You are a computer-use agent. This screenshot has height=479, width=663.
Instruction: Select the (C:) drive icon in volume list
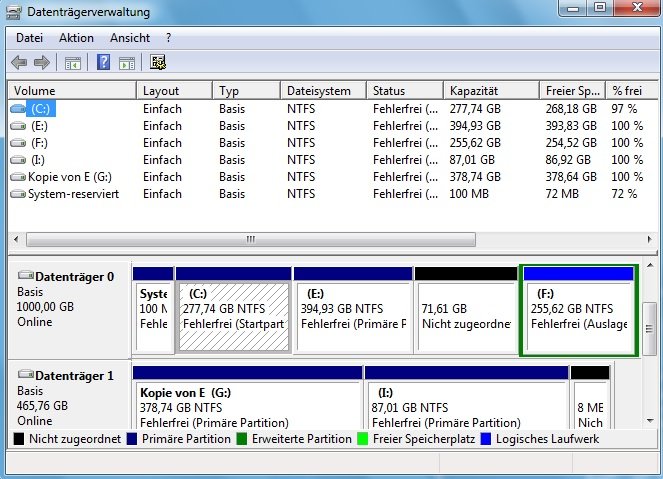[x=18, y=109]
